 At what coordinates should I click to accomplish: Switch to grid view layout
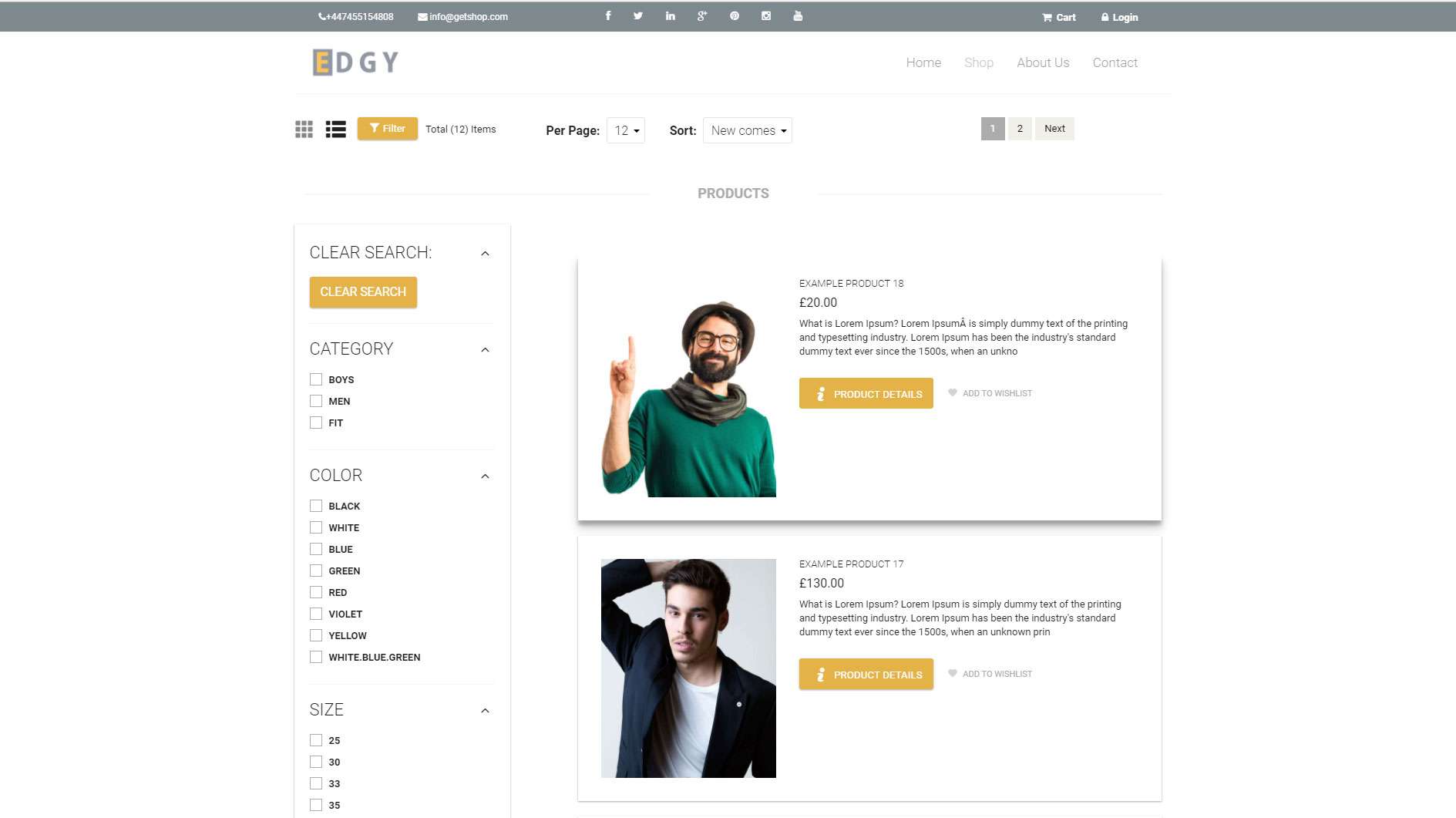pos(304,130)
